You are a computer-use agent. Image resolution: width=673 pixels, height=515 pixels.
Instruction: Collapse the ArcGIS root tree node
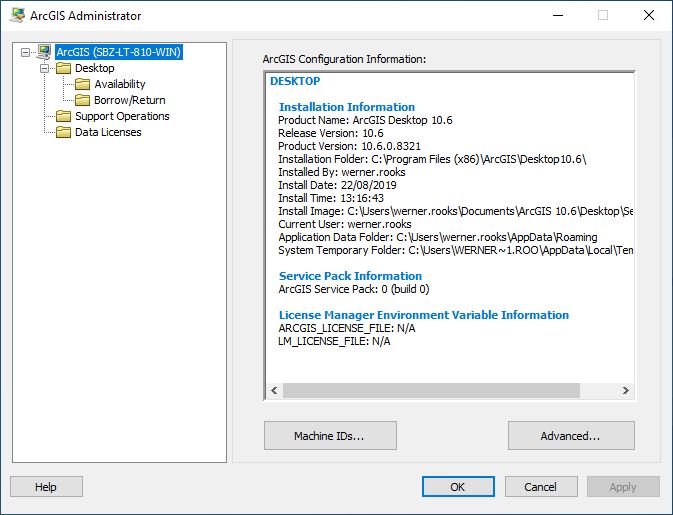25,52
